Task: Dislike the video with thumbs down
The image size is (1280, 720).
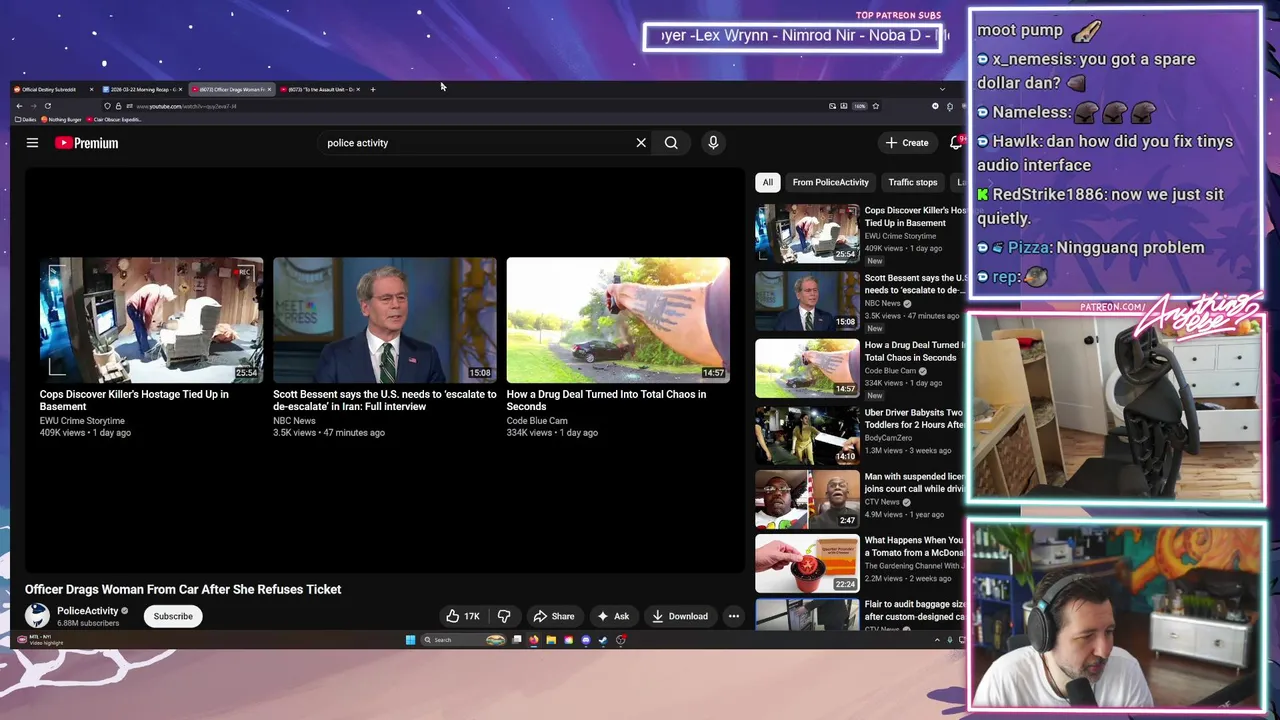Action: [x=504, y=616]
